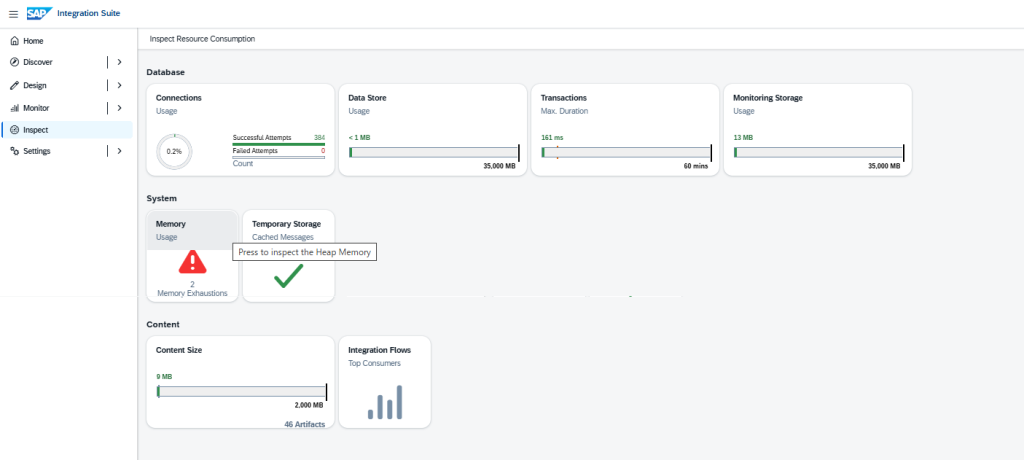Click the Data Store usage bar
The image size is (1024, 460).
pos(434,152)
